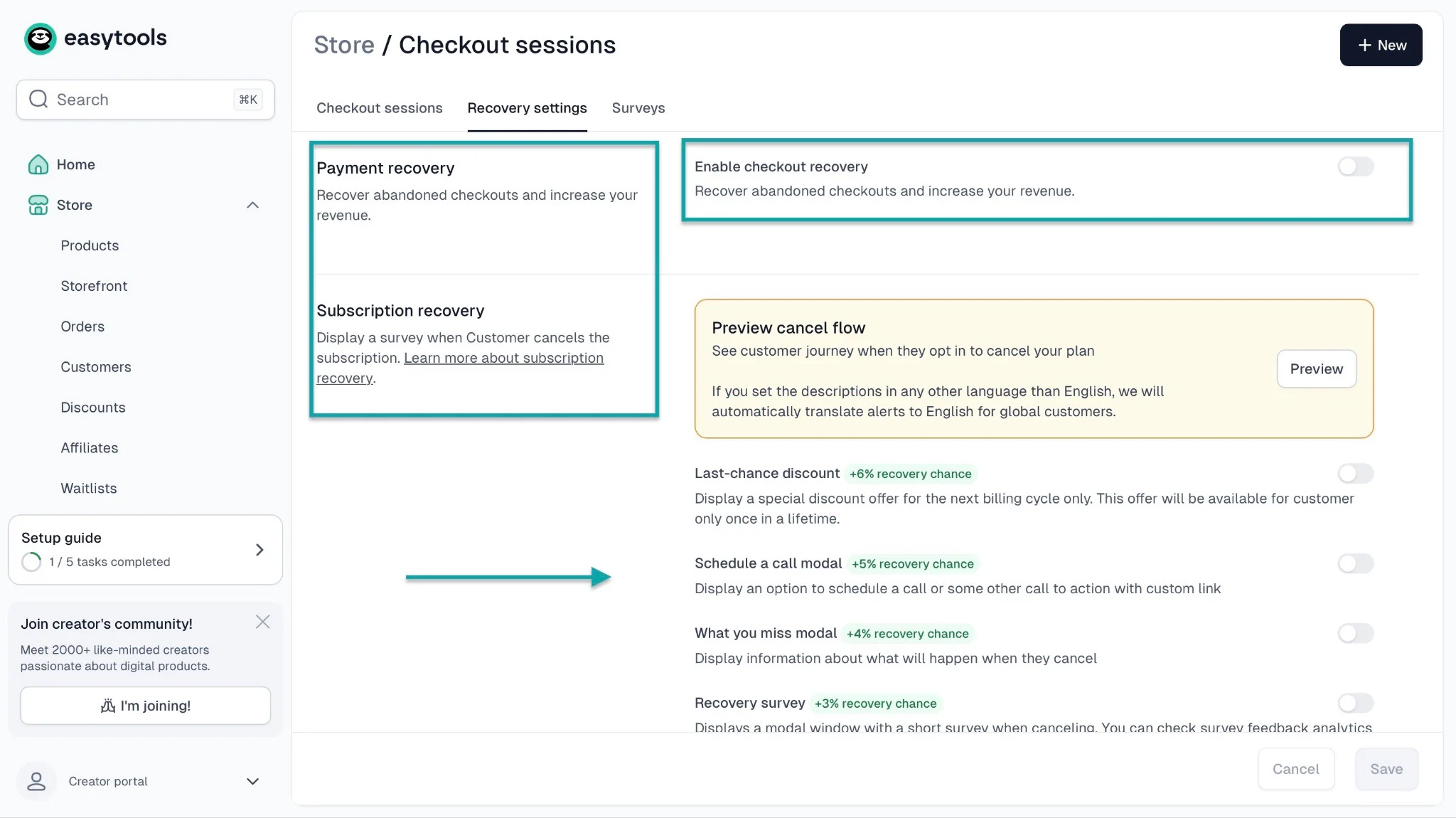1456x818 pixels.
Task: Click the Setup guide progress circle icon
Action: (31, 562)
